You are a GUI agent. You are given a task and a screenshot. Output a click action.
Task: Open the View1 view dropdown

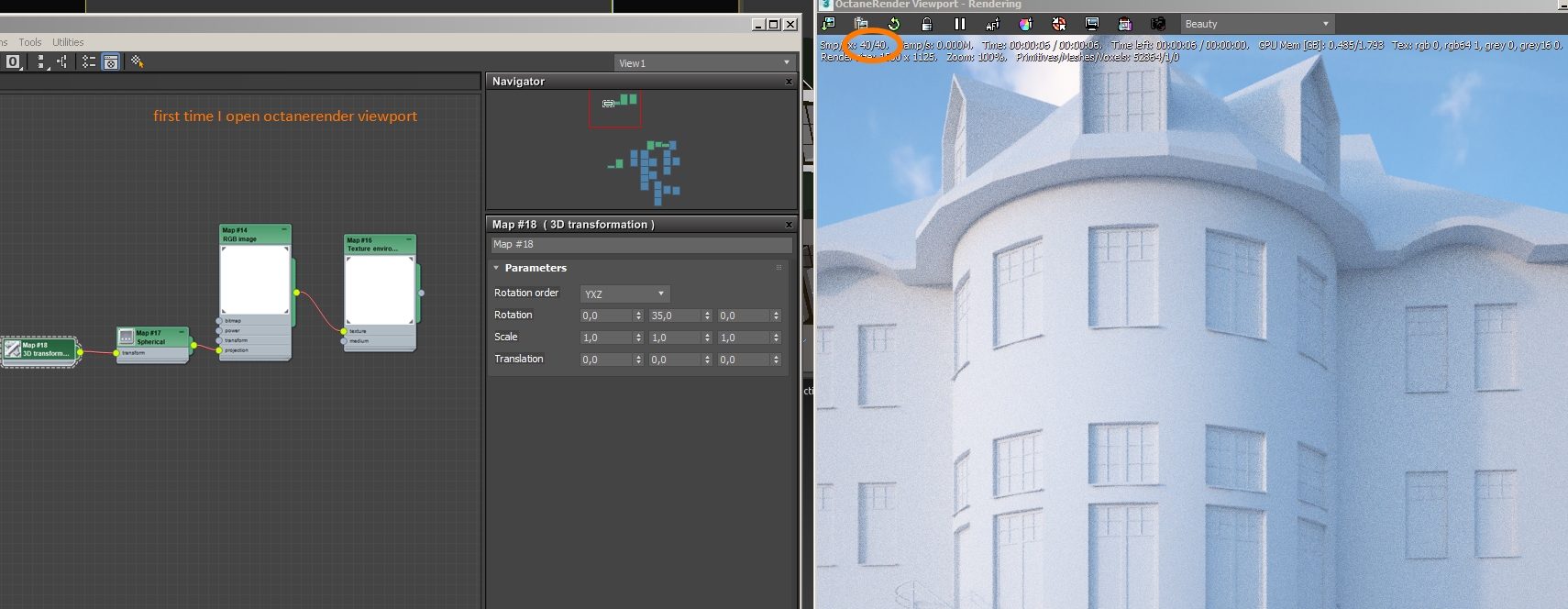click(704, 62)
